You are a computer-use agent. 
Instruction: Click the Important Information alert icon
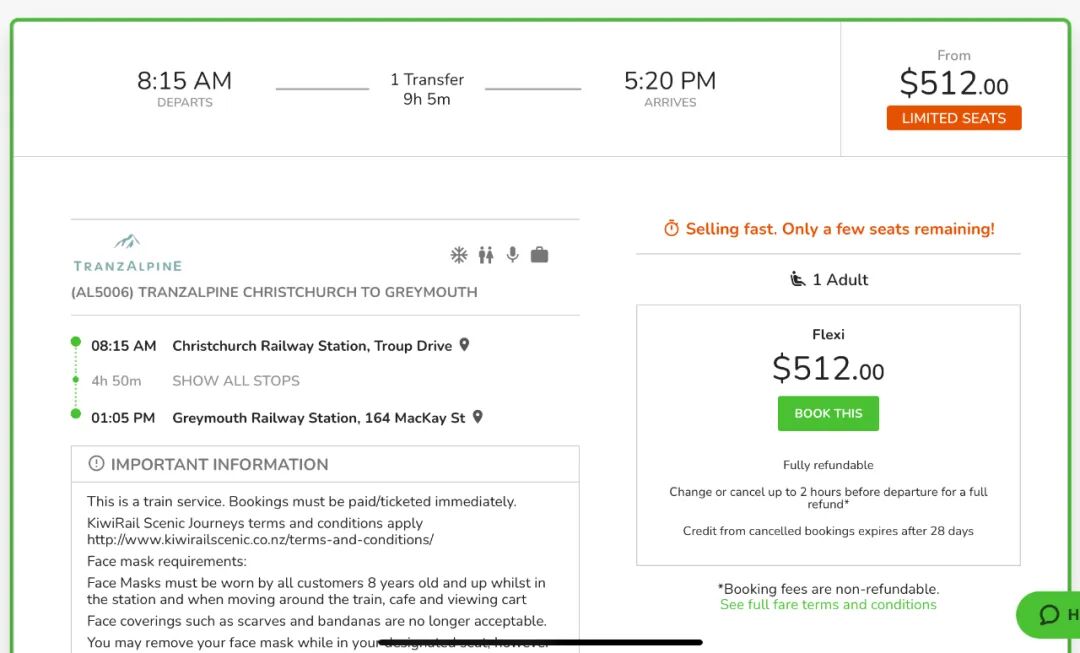click(96, 463)
